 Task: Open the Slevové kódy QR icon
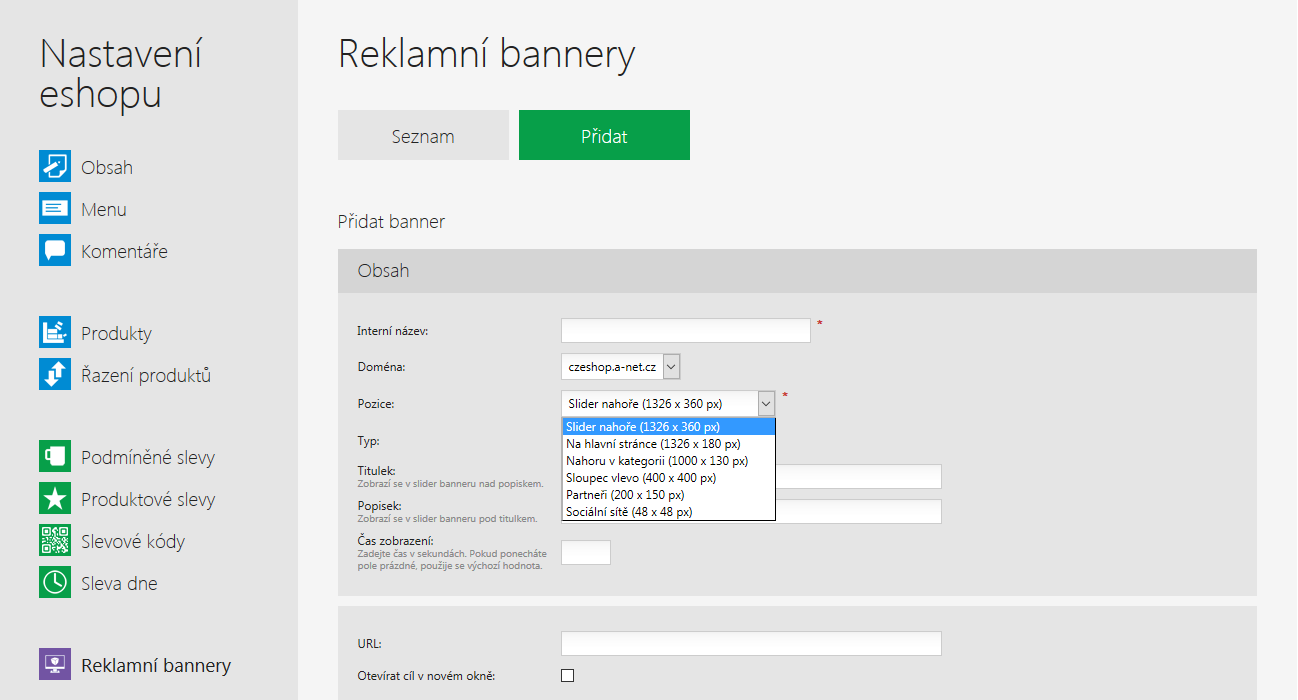(x=55, y=540)
